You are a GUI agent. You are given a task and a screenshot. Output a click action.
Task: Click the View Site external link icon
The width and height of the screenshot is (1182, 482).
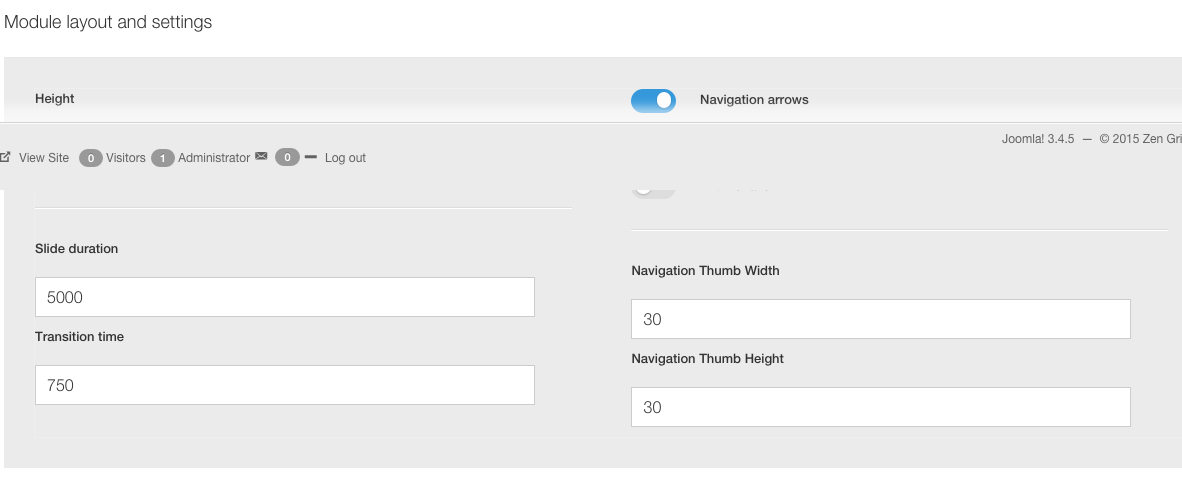point(5,157)
